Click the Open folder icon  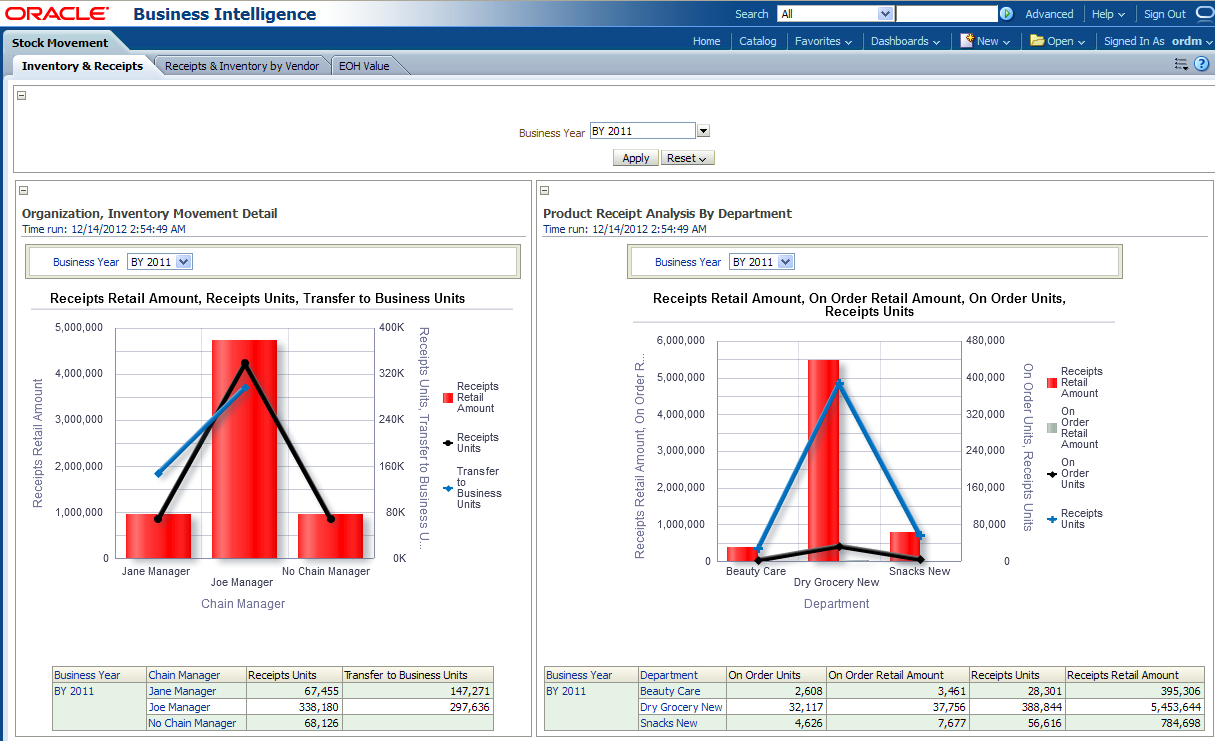point(1037,41)
